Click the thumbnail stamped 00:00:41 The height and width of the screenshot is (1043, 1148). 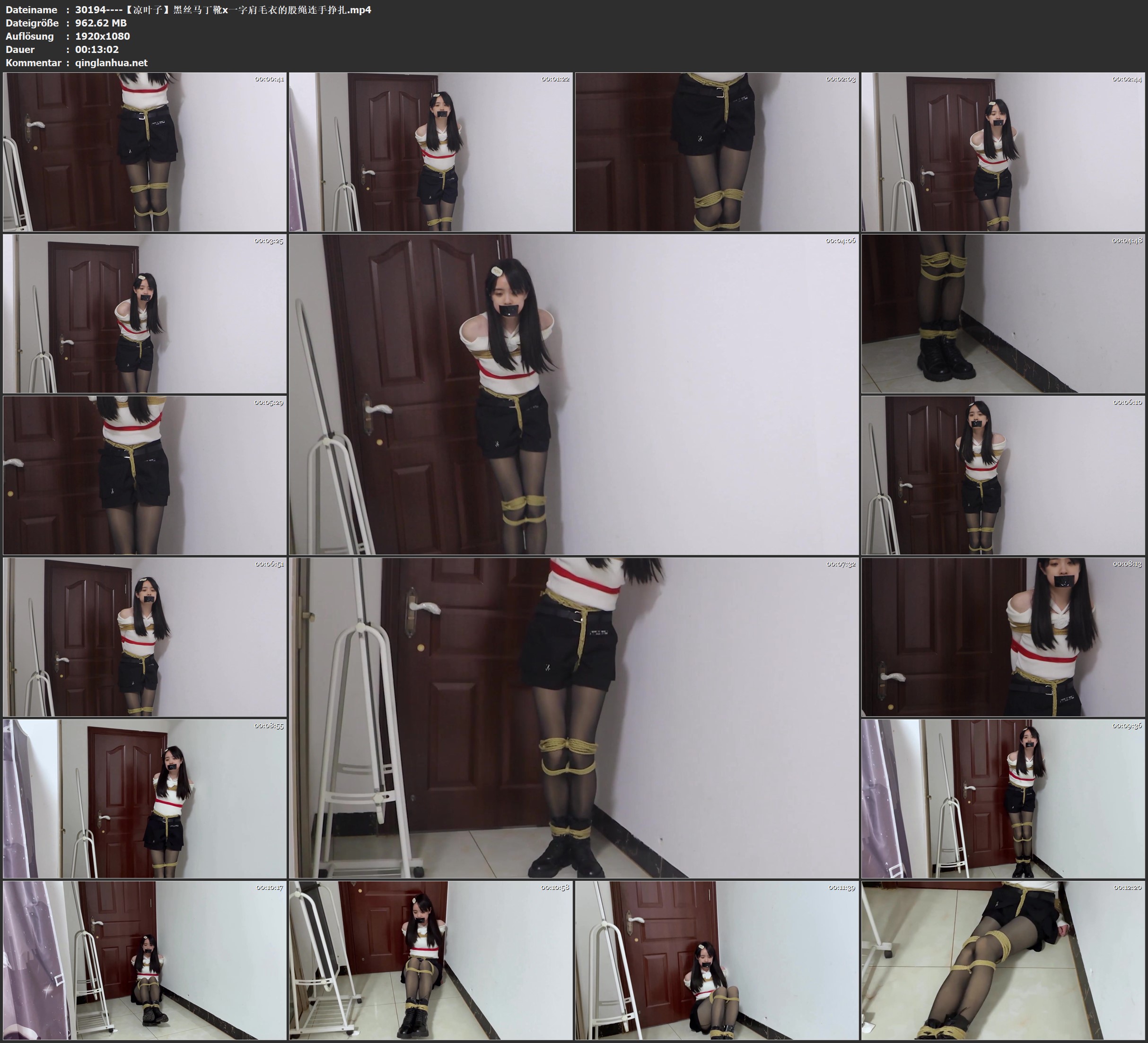click(145, 151)
